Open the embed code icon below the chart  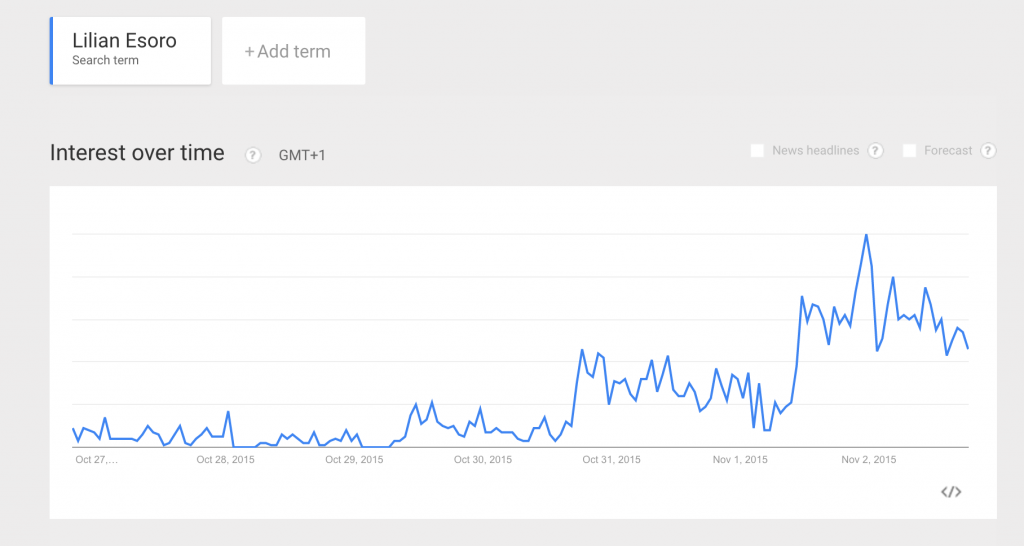[951, 491]
